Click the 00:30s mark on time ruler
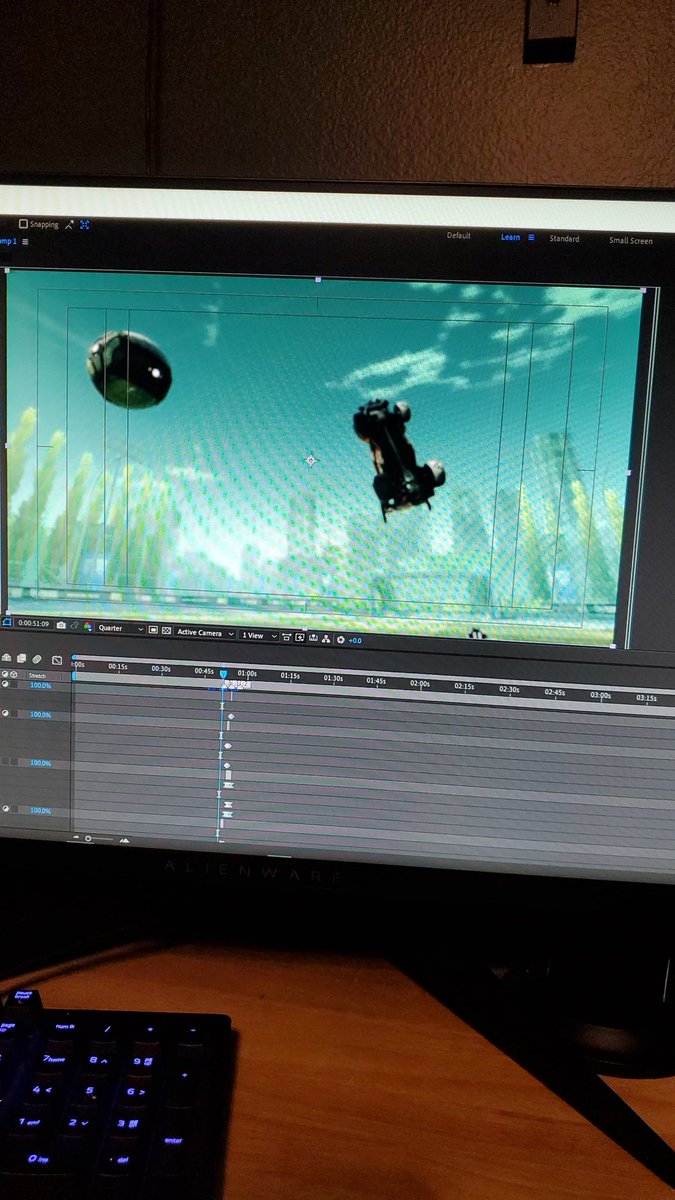Viewport: 675px width, 1200px height. click(161, 668)
